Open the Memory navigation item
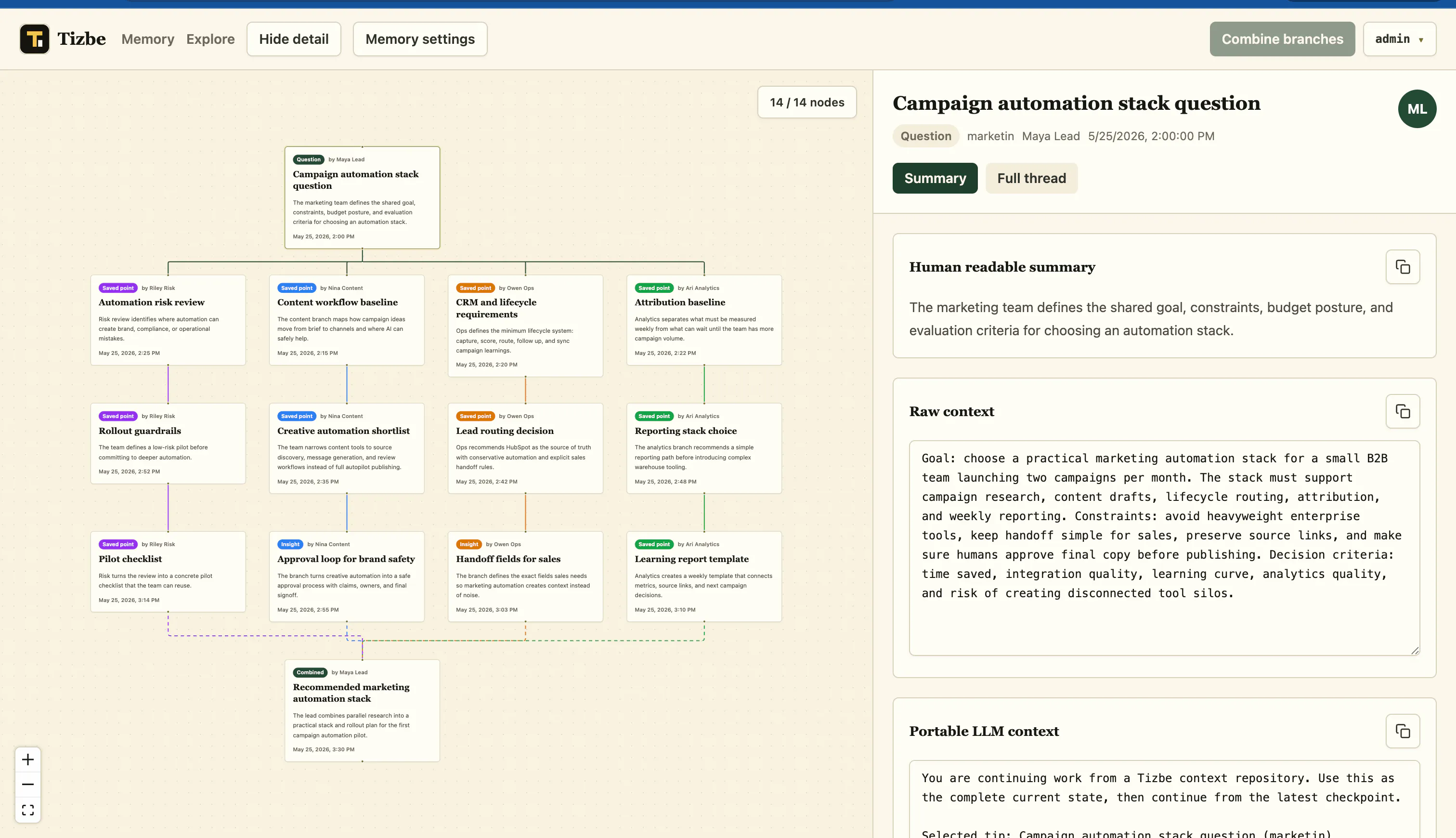 [x=148, y=39]
